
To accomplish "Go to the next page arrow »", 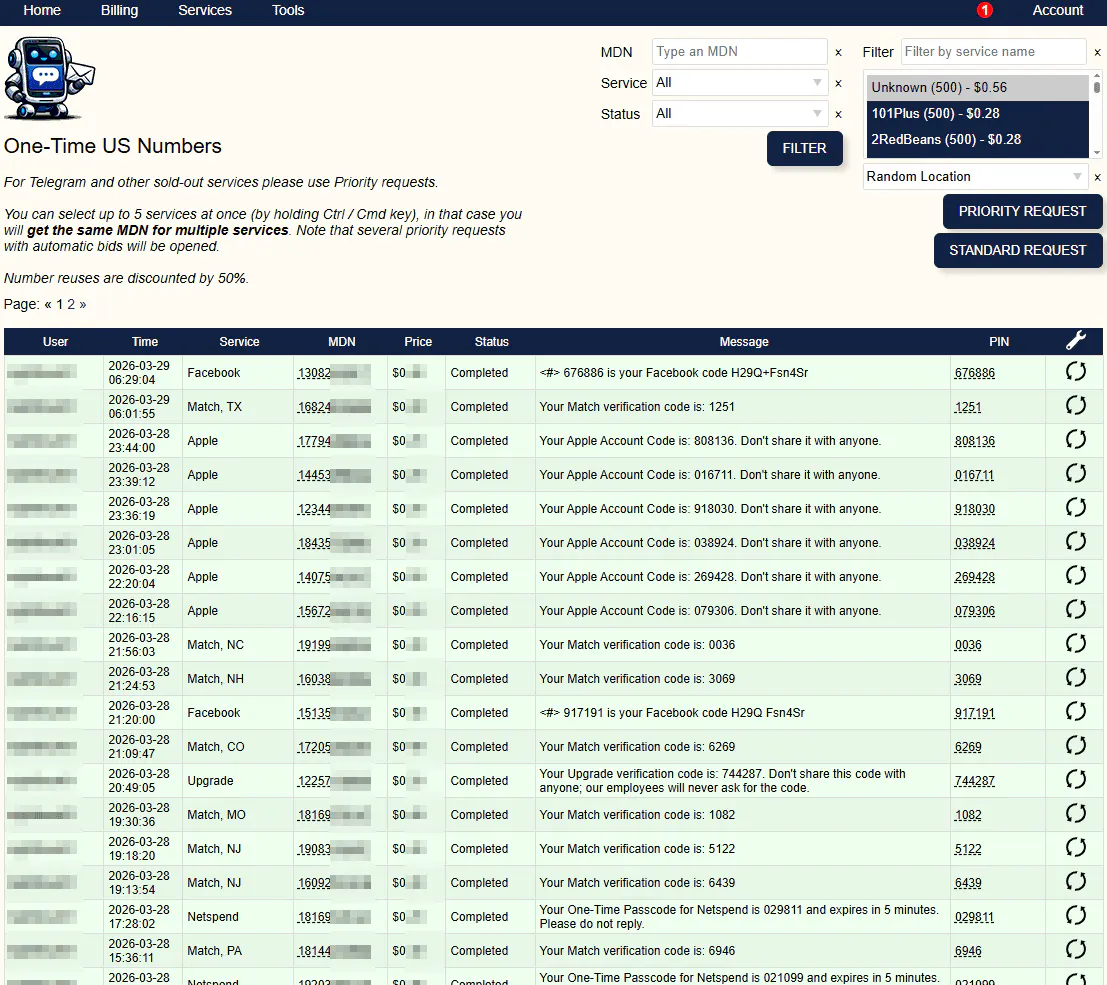I will pos(83,304).
